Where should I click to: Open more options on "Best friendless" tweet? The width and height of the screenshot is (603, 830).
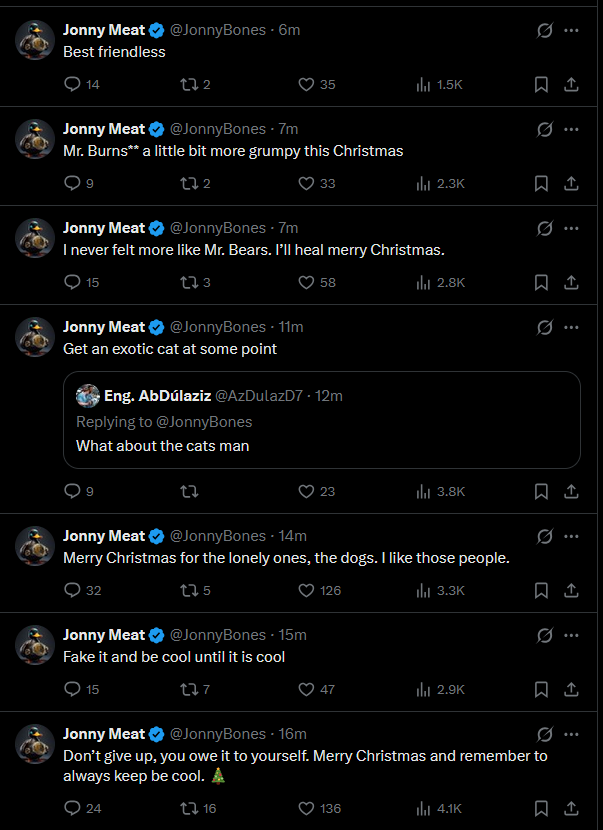571,30
